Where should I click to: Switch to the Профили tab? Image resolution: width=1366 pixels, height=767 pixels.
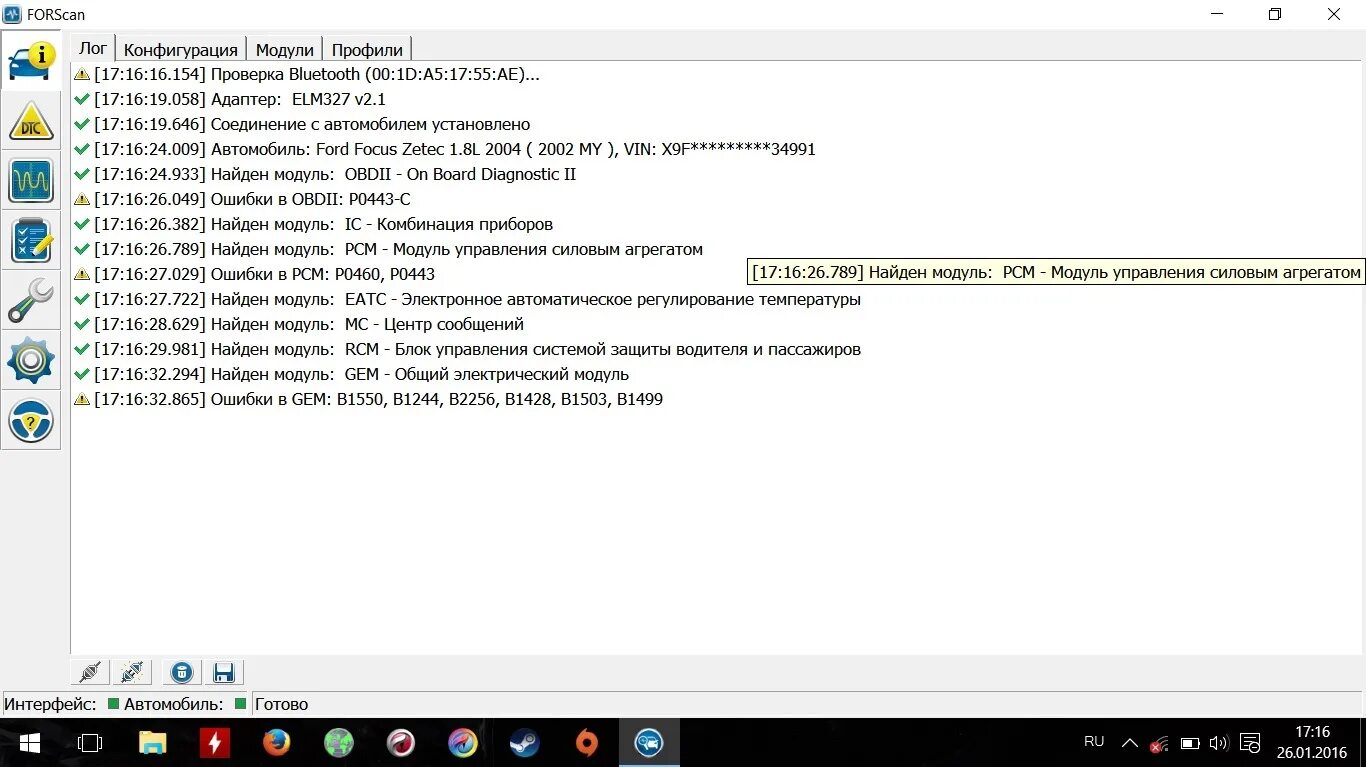[367, 49]
